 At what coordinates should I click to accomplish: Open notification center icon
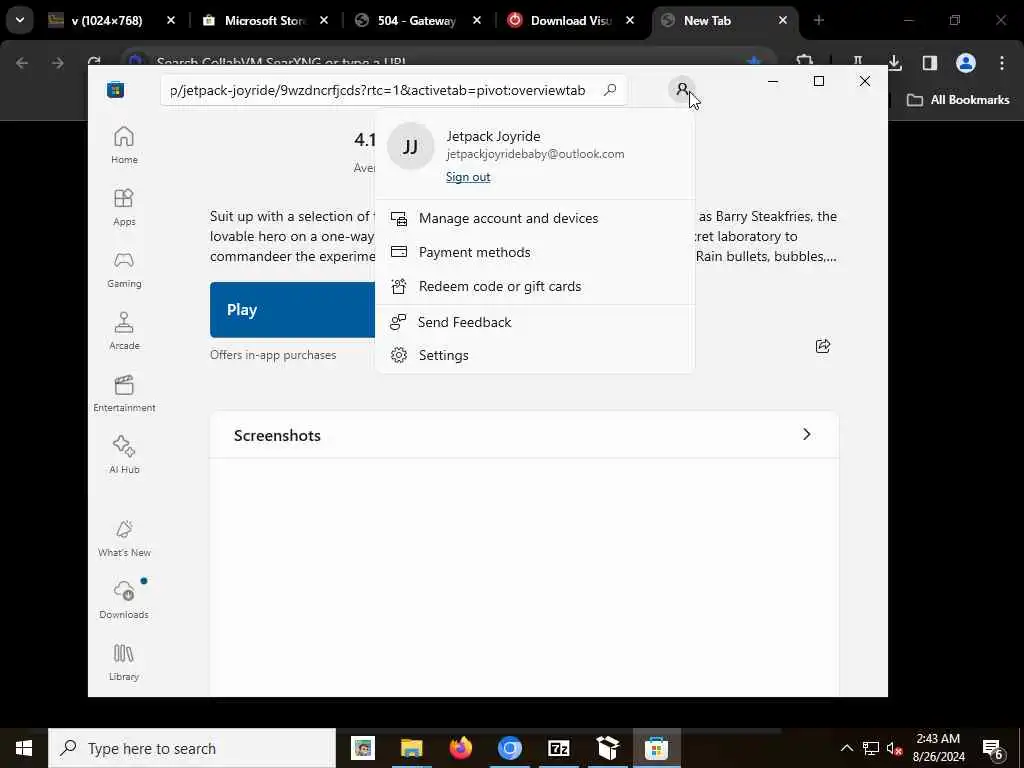(x=993, y=749)
